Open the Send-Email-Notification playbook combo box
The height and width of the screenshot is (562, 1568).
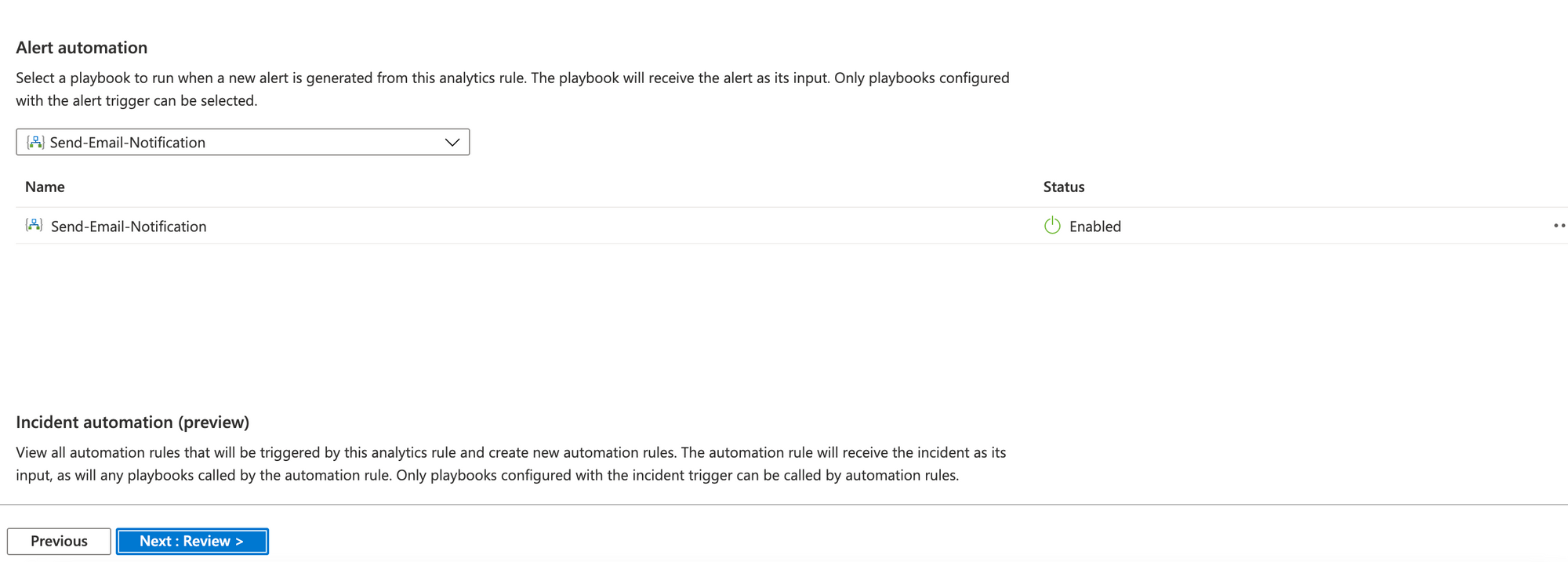243,142
